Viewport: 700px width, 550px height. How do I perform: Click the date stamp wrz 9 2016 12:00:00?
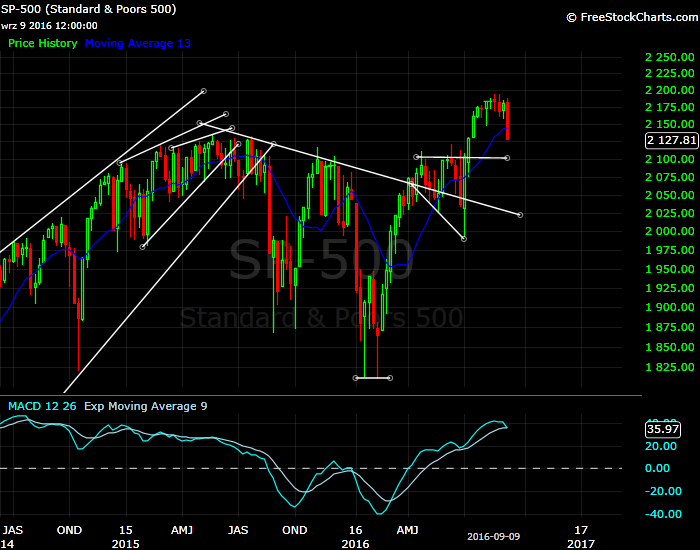tap(49, 26)
